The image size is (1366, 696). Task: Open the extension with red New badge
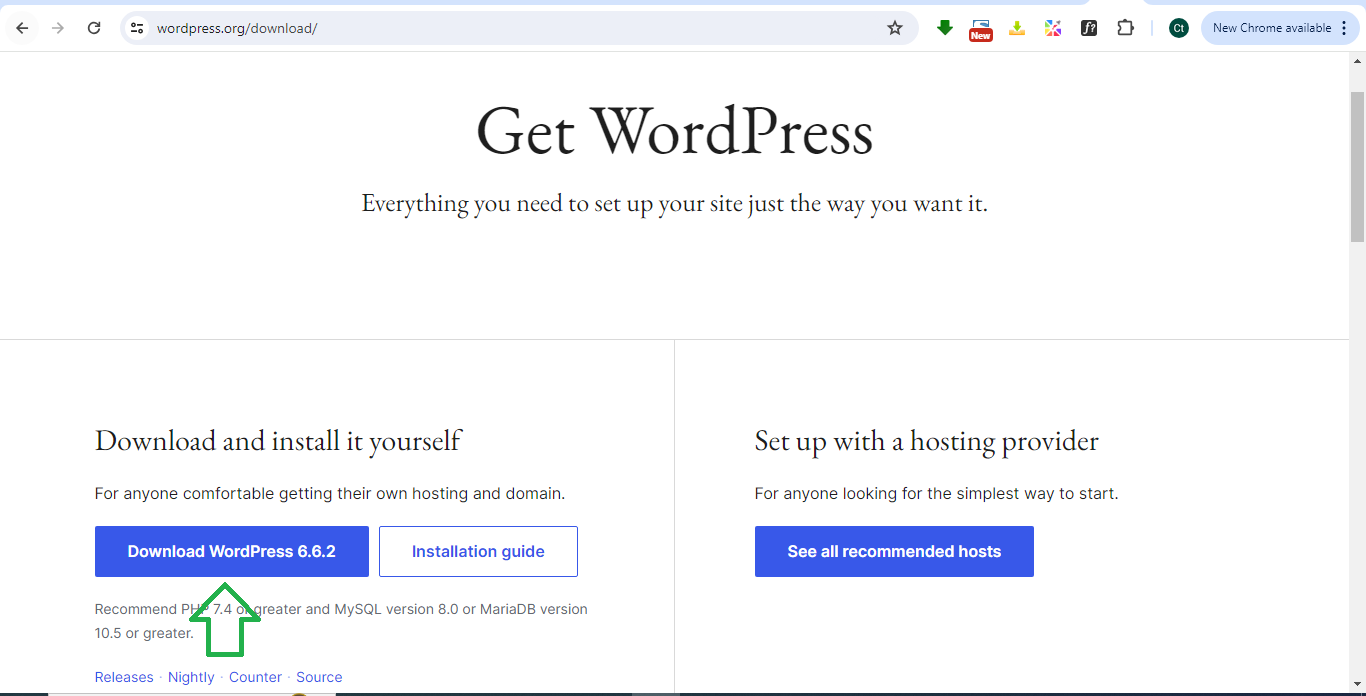[x=981, y=29]
